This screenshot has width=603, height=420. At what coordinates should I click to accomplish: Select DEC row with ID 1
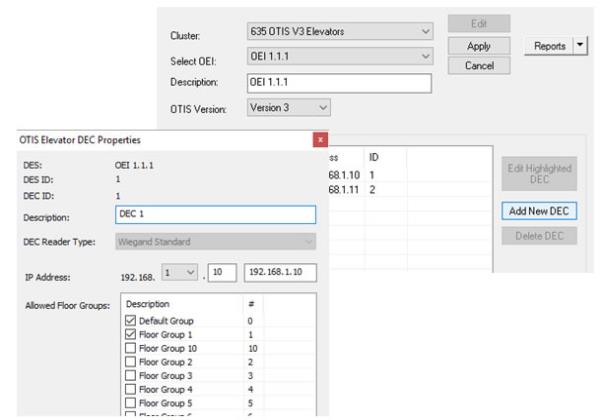tap(410, 175)
